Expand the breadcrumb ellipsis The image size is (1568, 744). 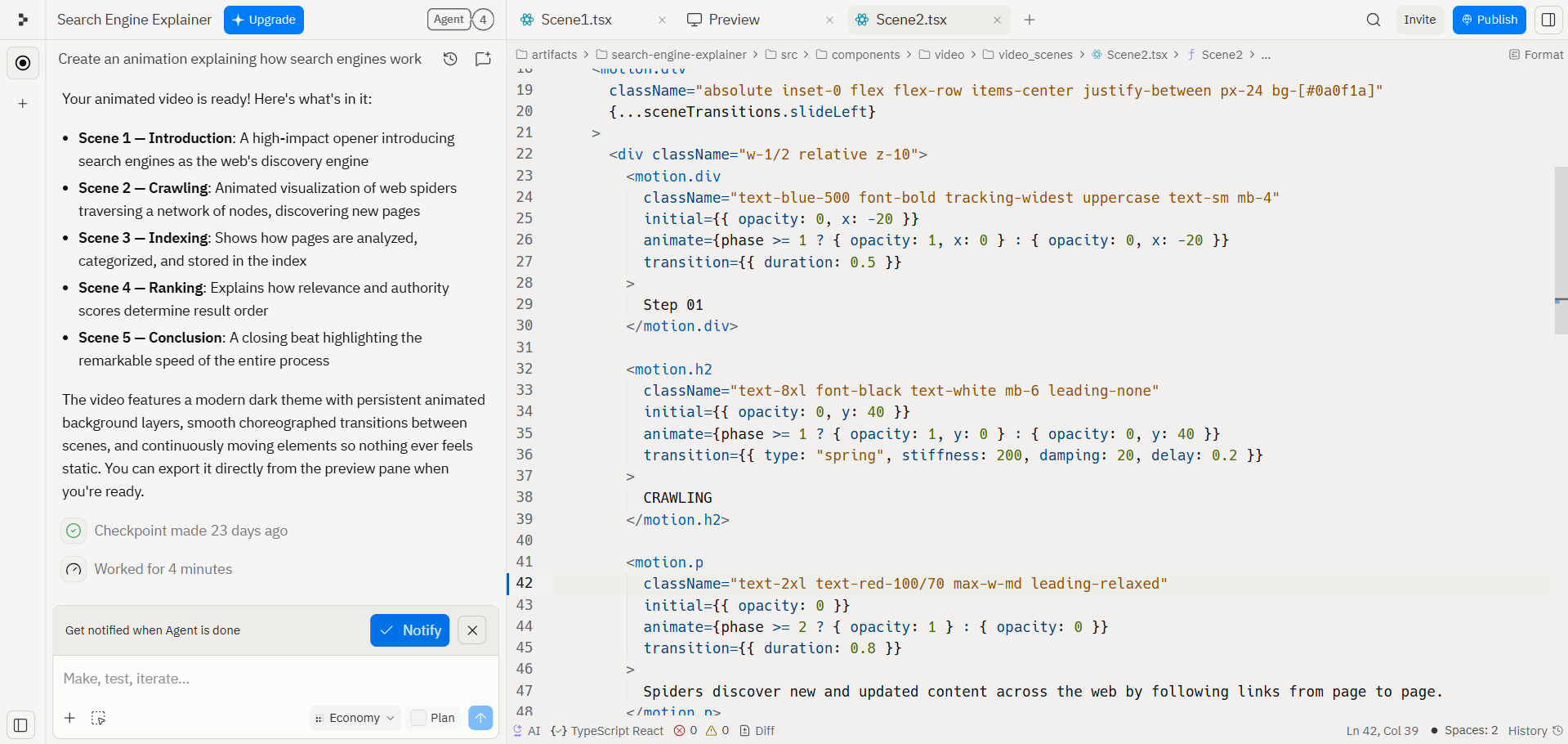click(1266, 55)
